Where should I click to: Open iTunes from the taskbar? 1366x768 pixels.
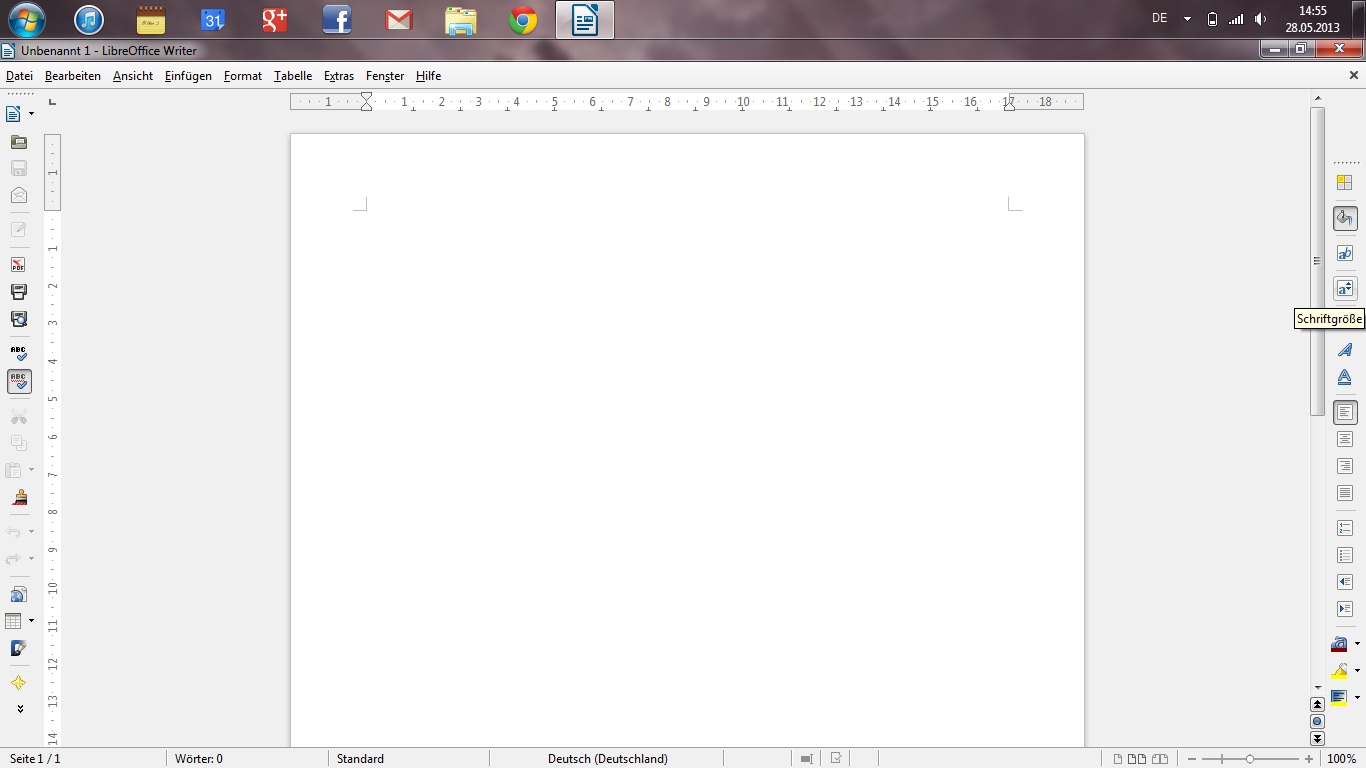(x=89, y=19)
